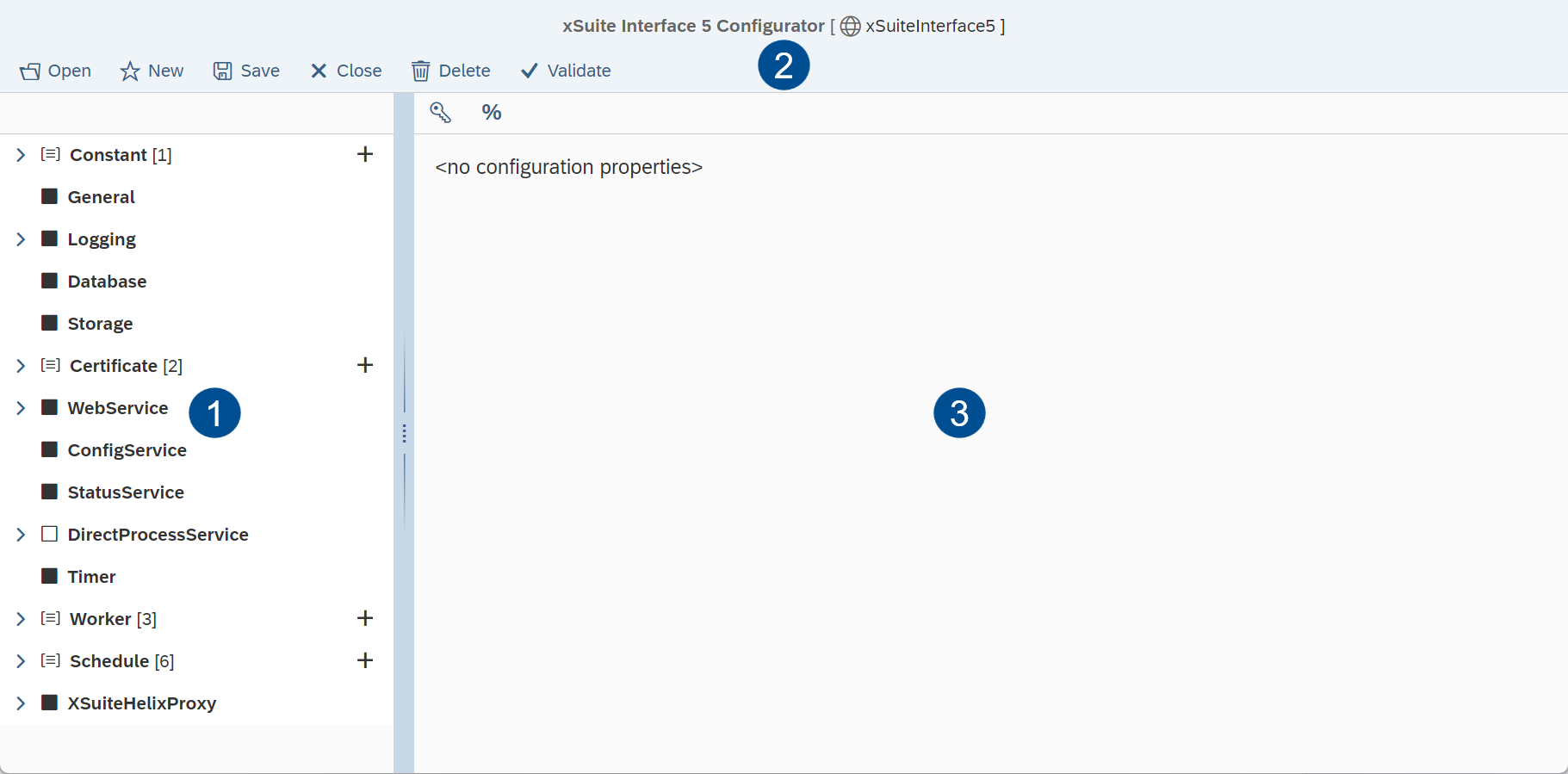Toggle the Timer node checkbox
The image size is (1568, 774).
click(50, 576)
